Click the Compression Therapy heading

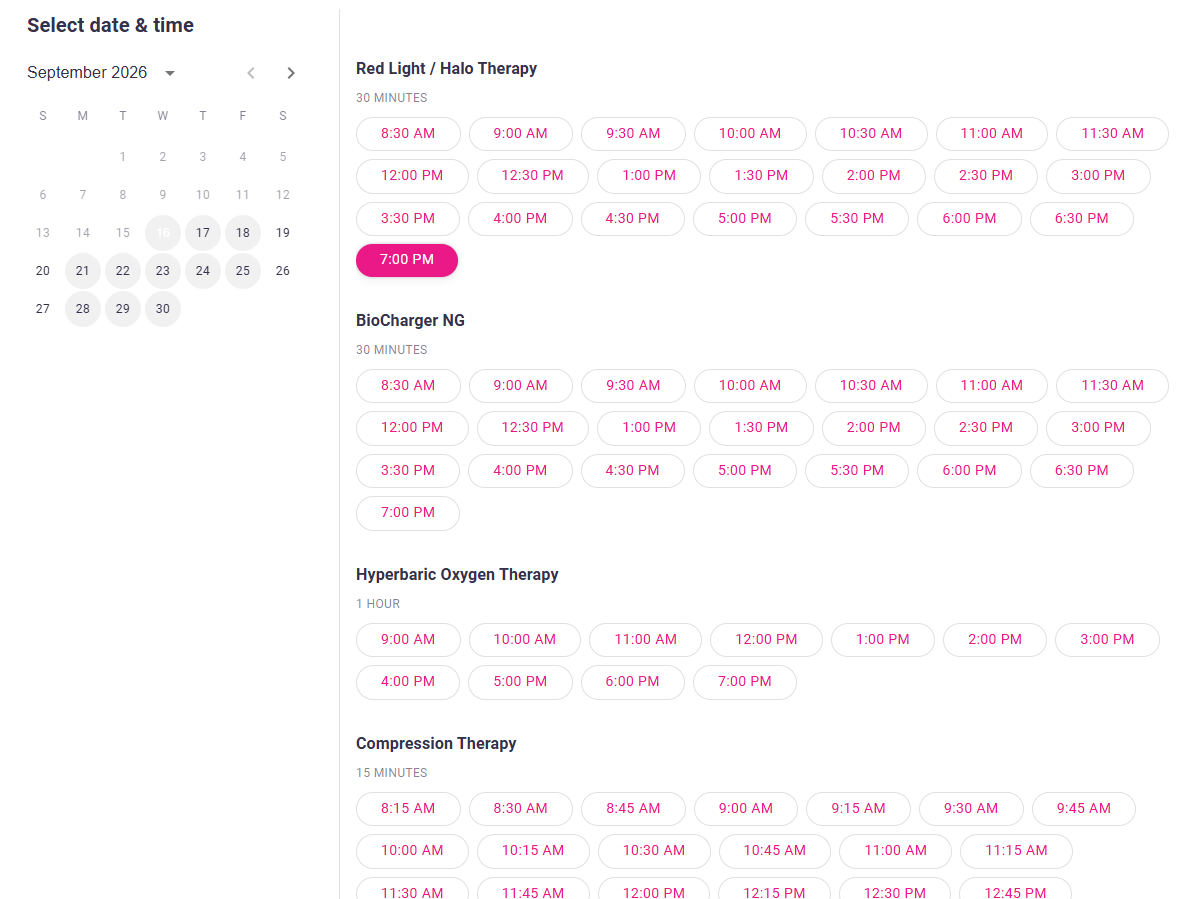point(436,743)
